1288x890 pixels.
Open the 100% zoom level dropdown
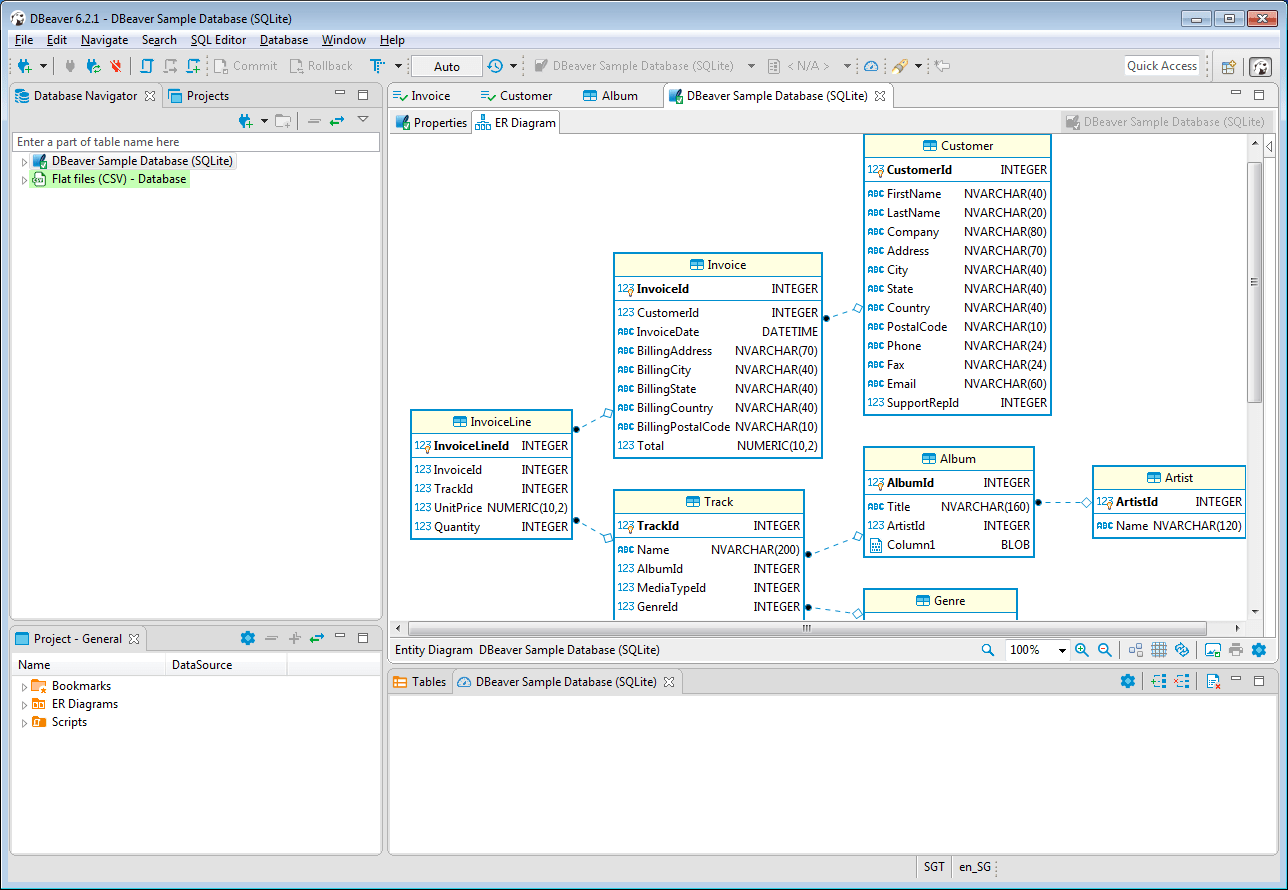(x=1062, y=650)
